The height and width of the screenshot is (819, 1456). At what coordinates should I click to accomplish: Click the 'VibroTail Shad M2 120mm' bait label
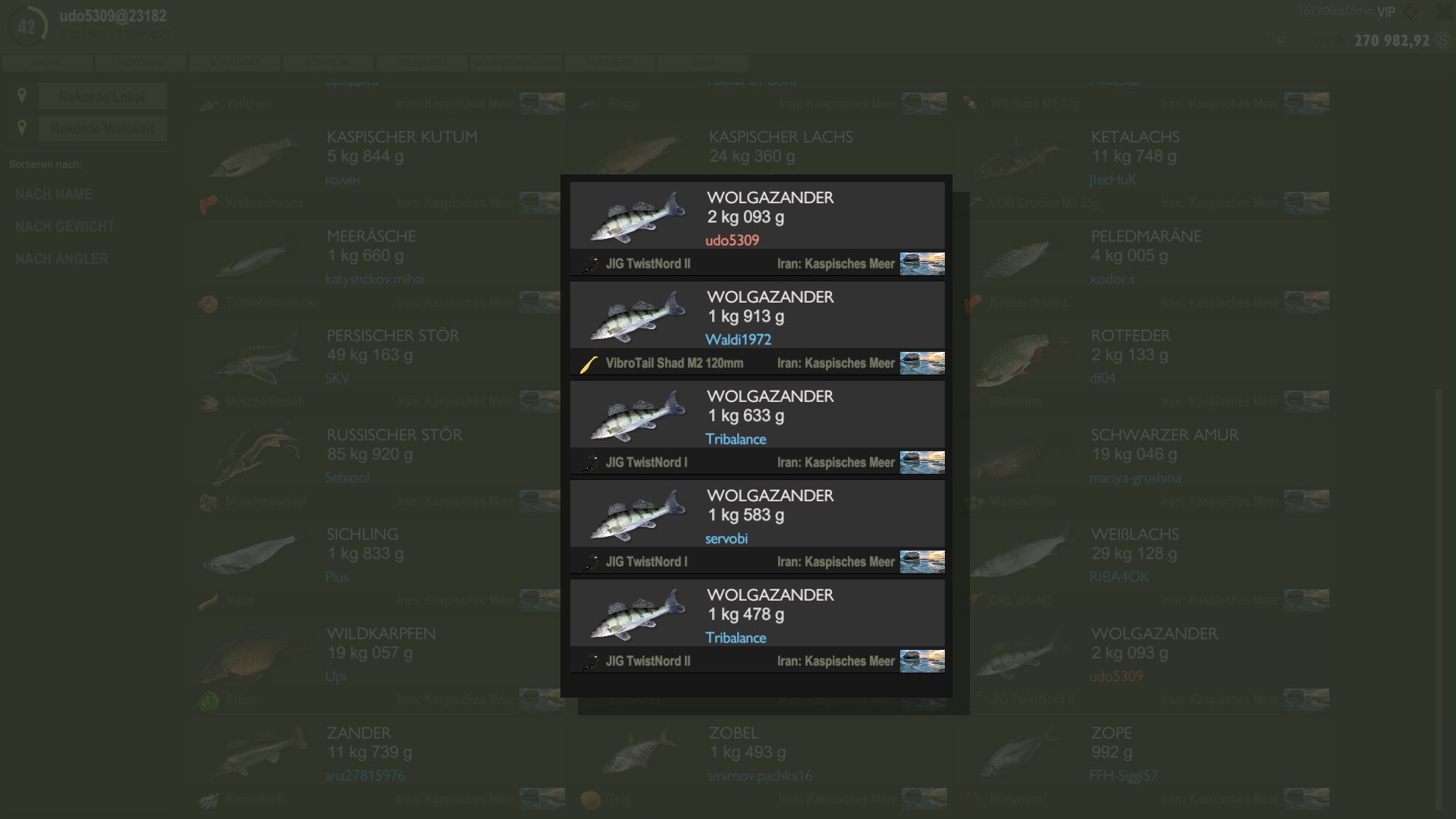coord(674,363)
